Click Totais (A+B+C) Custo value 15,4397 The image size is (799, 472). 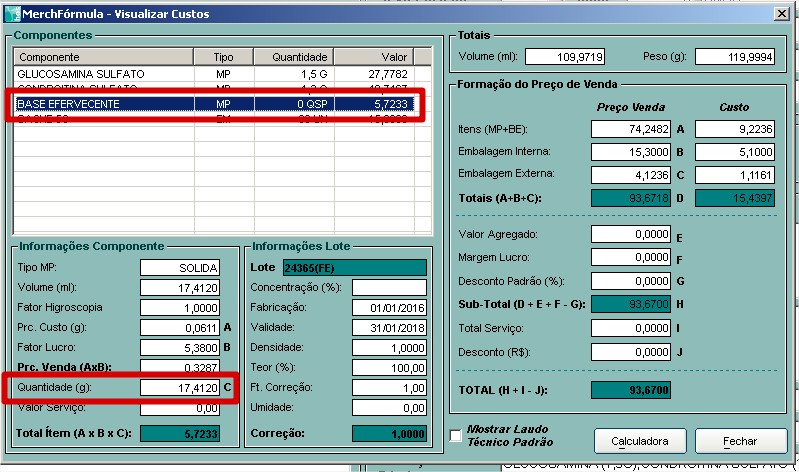pyautogui.click(x=735, y=198)
